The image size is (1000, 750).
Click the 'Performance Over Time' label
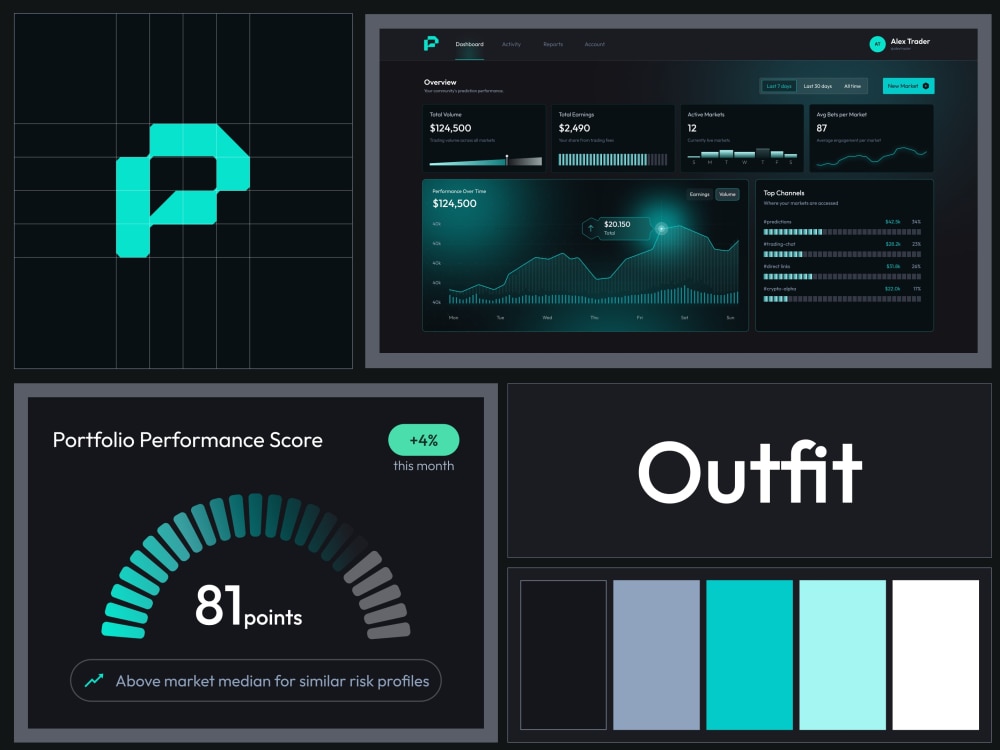459,191
